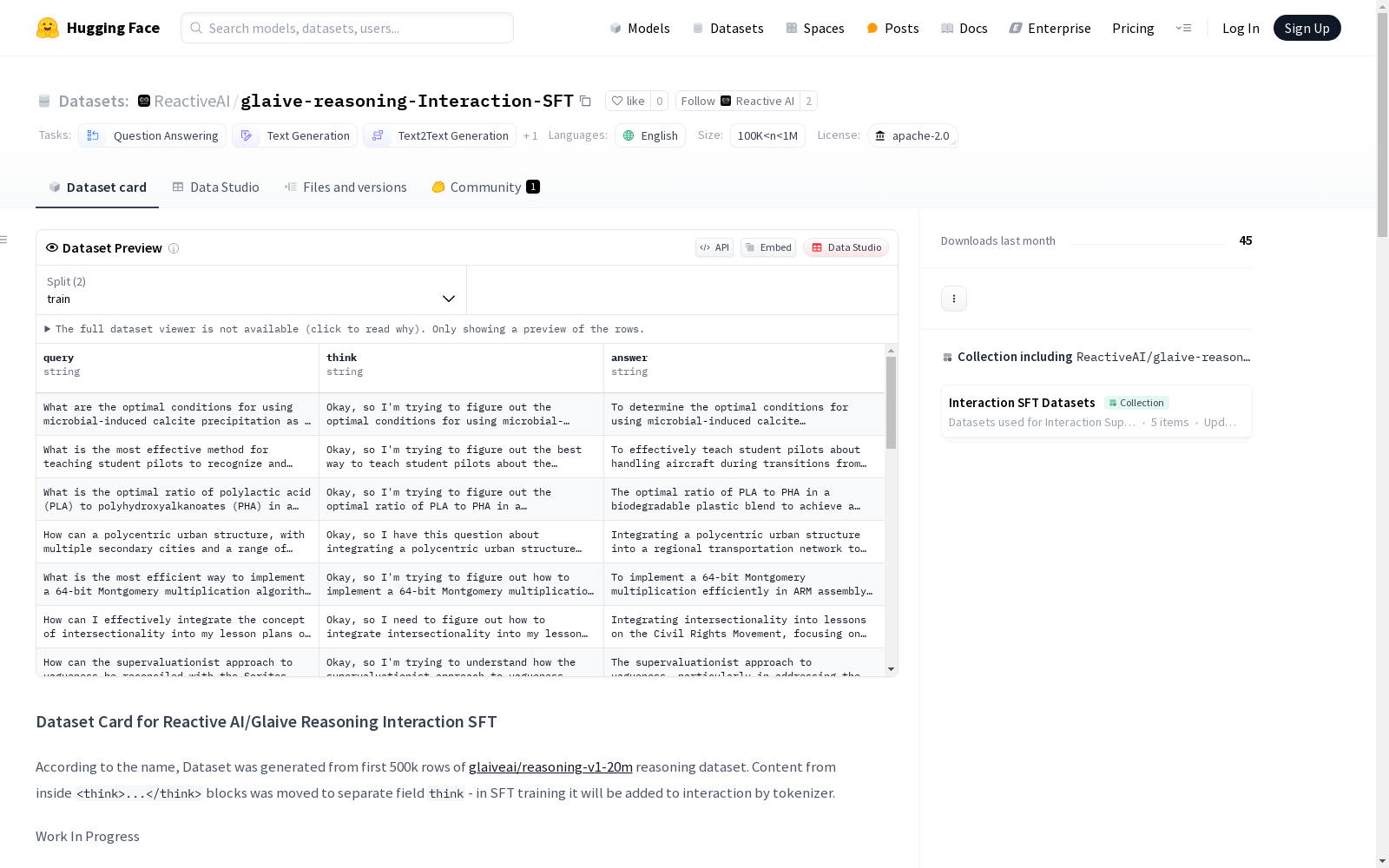
Task: Click the 100K<n<1M size tag
Action: click(767, 135)
